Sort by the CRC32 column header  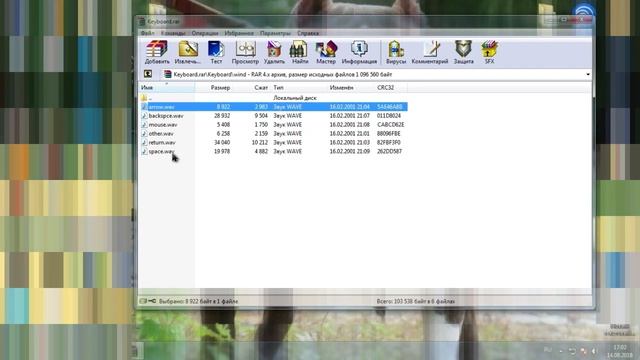pyautogui.click(x=391, y=88)
